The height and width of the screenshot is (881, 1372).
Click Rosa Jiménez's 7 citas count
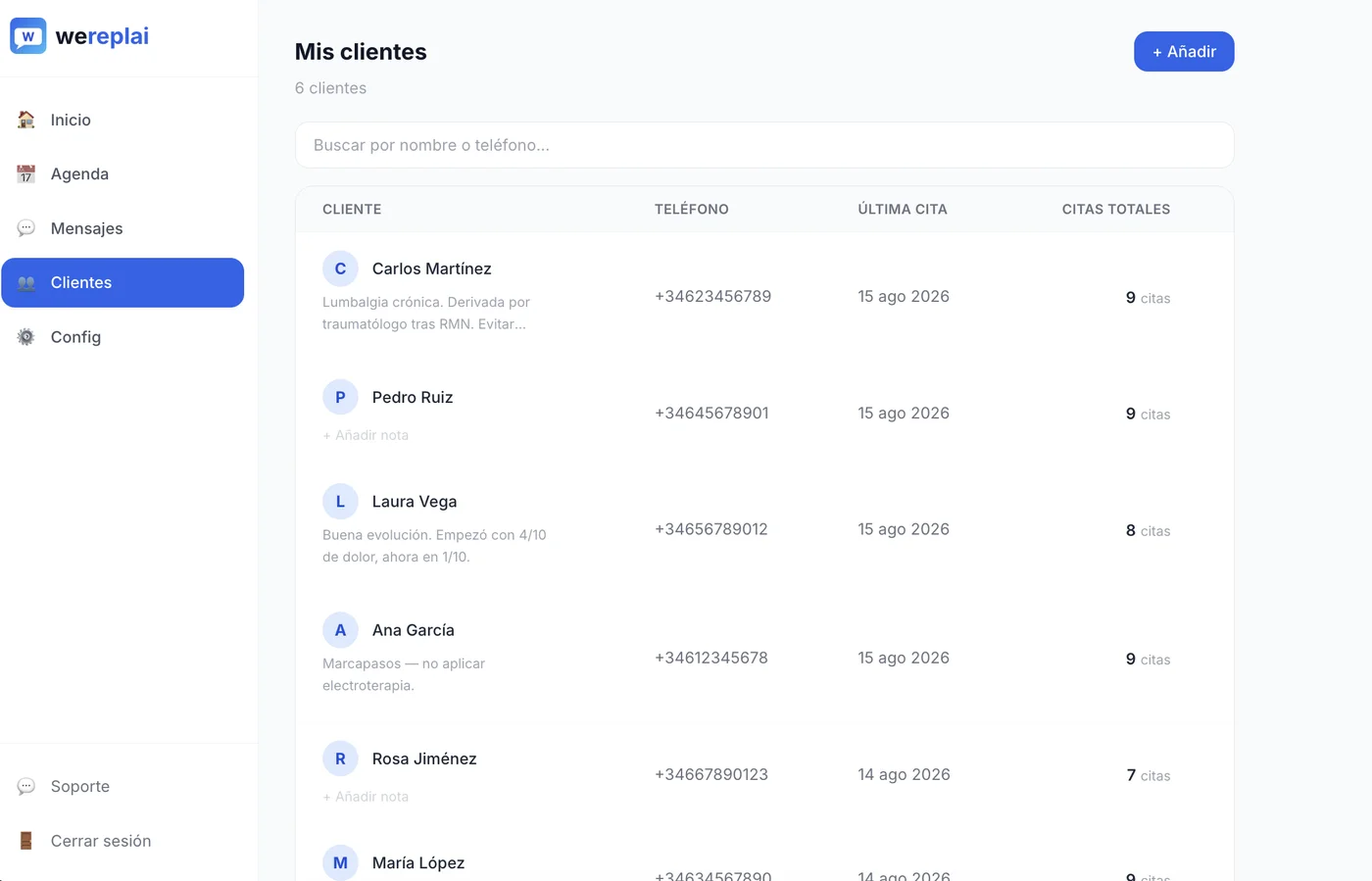(1149, 775)
